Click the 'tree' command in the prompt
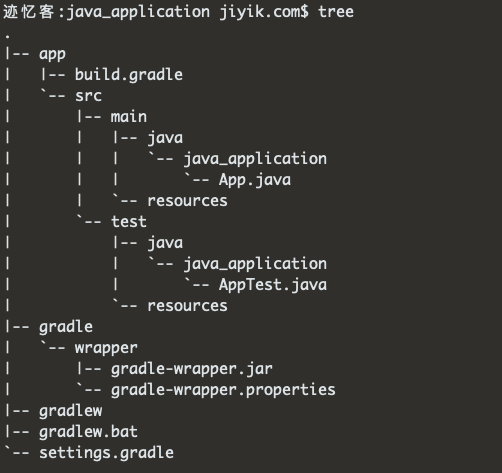502x473 pixels. point(336,12)
